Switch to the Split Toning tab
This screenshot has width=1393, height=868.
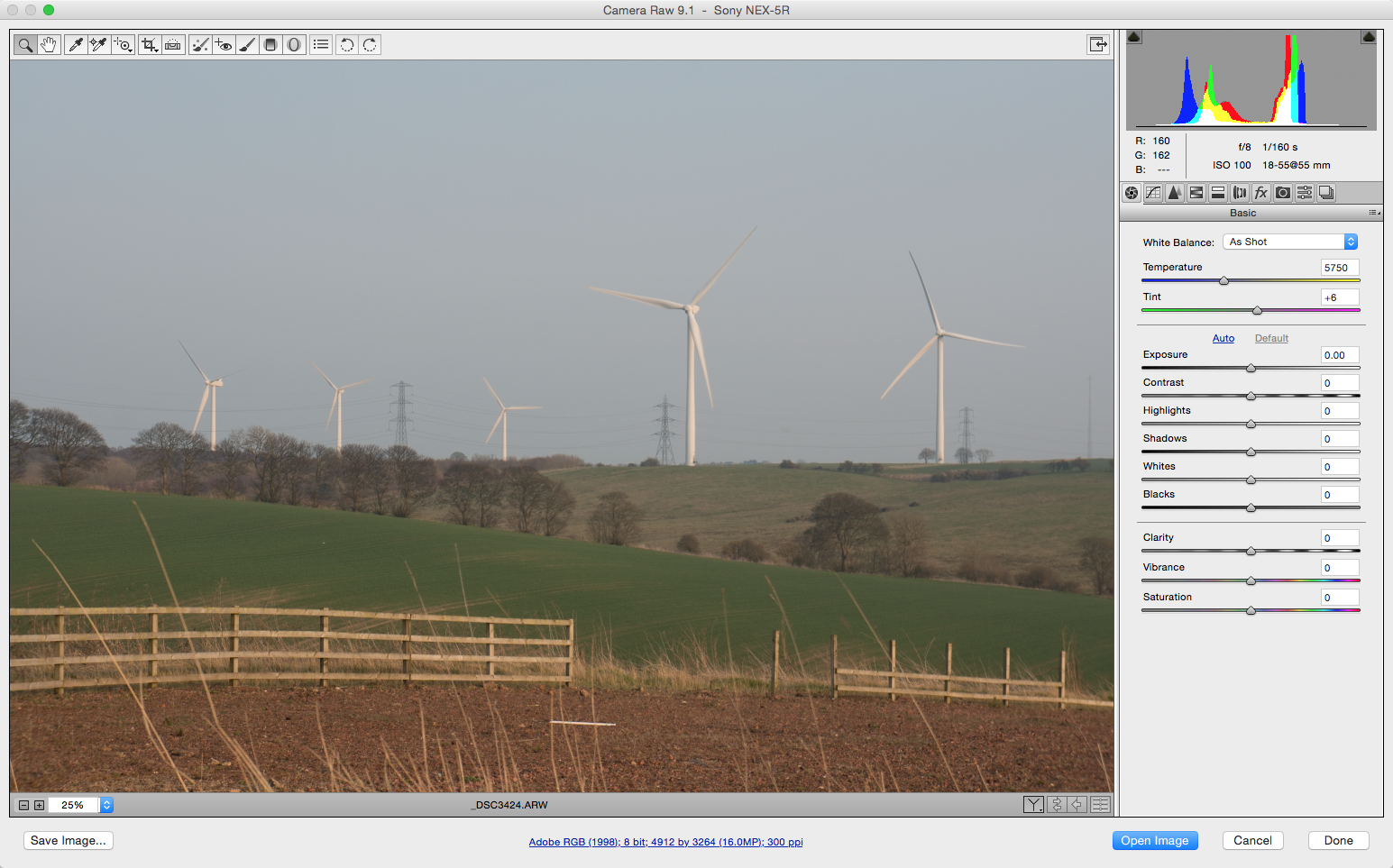tap(1218, 193)
